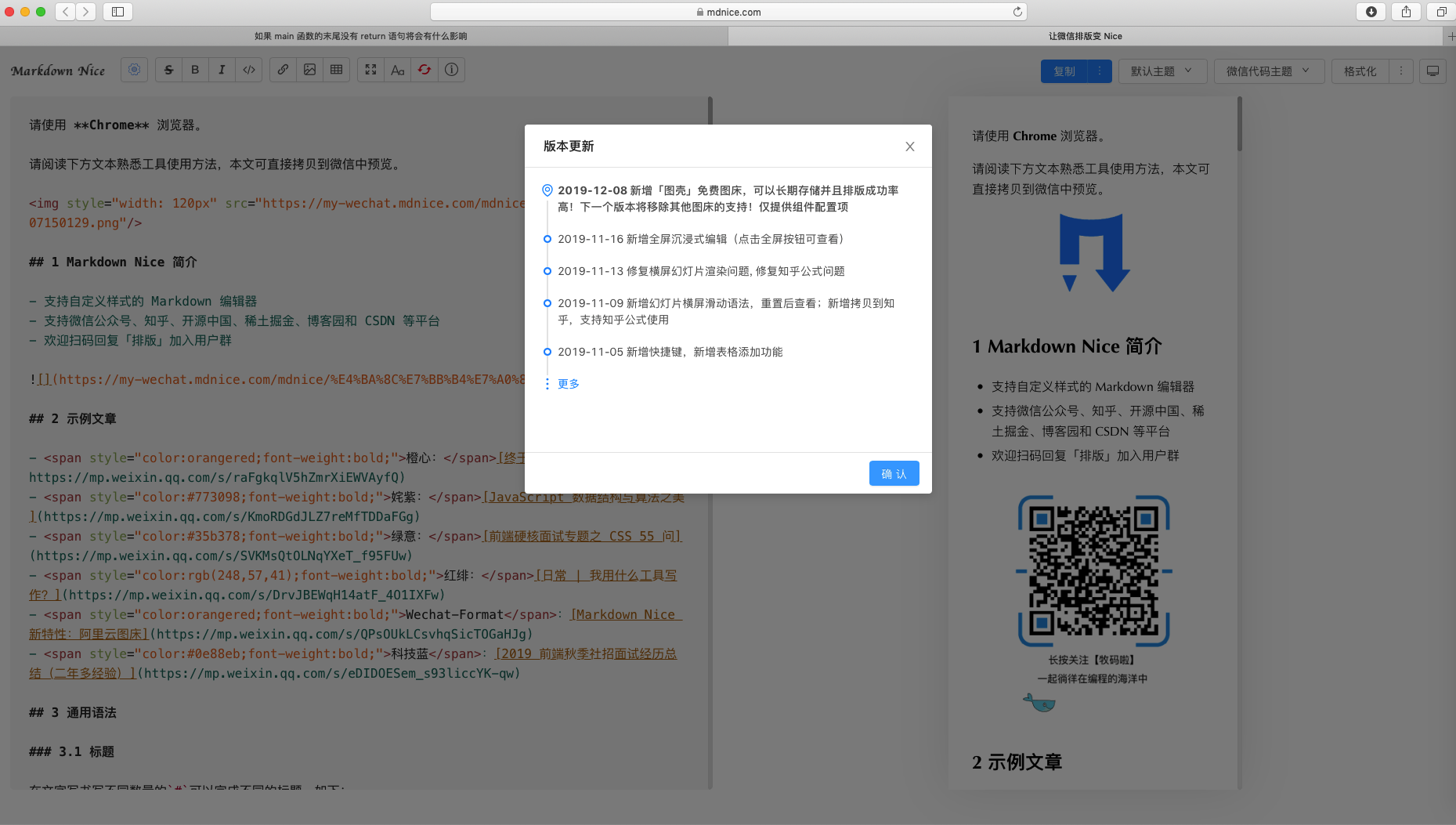
Task: Open the info (about) icon
Action: tap(452, 70)
